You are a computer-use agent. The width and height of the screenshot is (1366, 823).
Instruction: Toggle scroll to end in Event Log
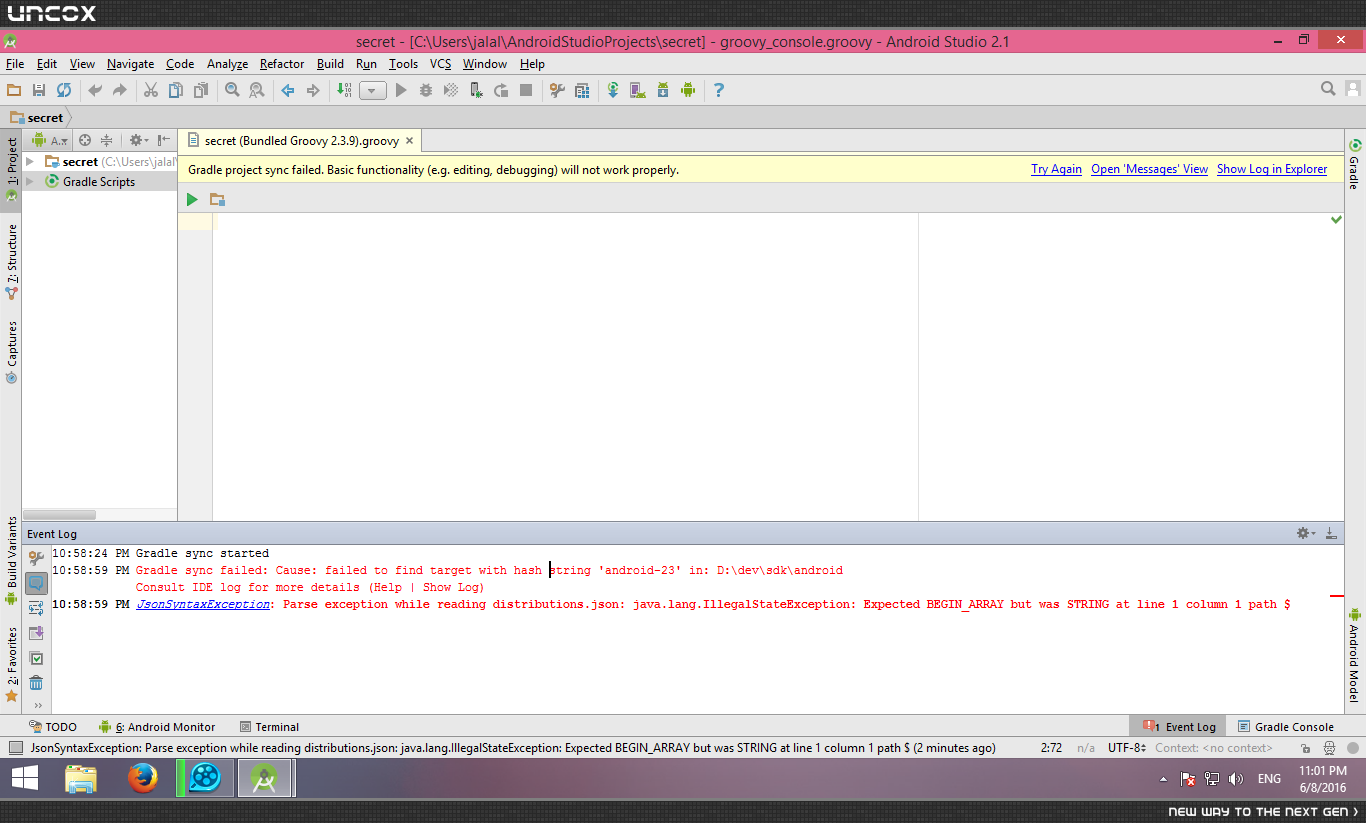36,633
